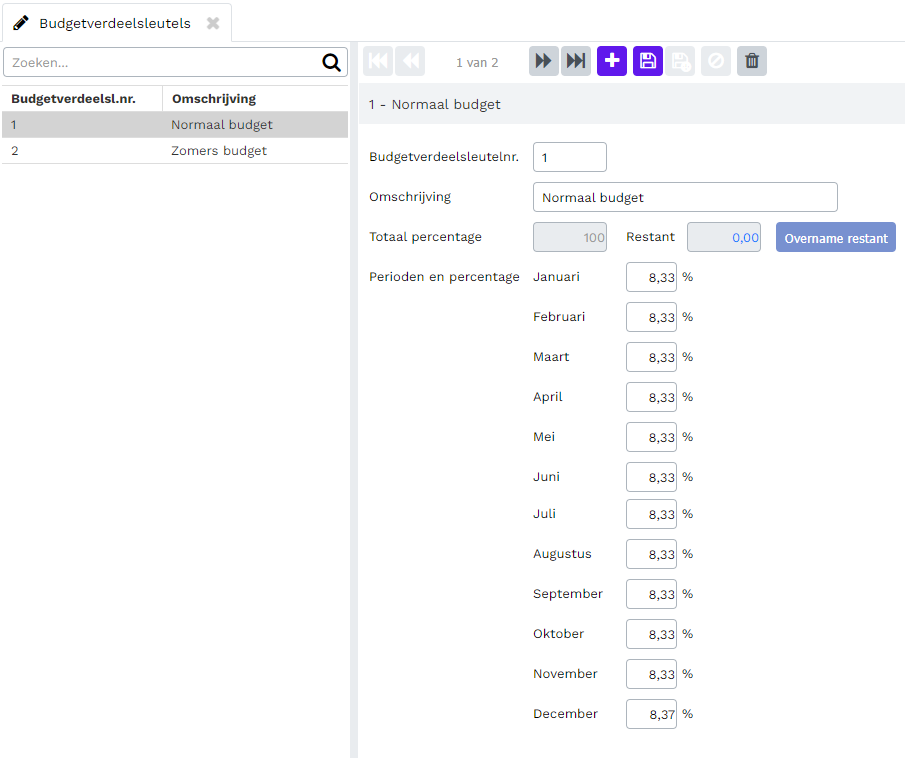The width and height of the screenshot is (905, 758).
Task: Focus the Zoeken search field
Action: (162, 62)
